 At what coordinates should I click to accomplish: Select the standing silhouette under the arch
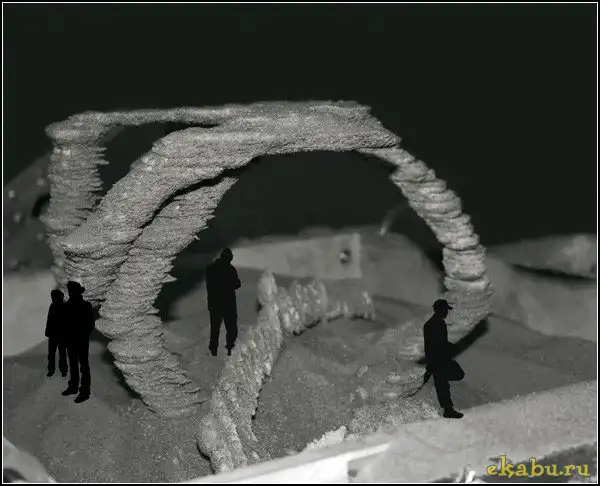click(222, 302)
